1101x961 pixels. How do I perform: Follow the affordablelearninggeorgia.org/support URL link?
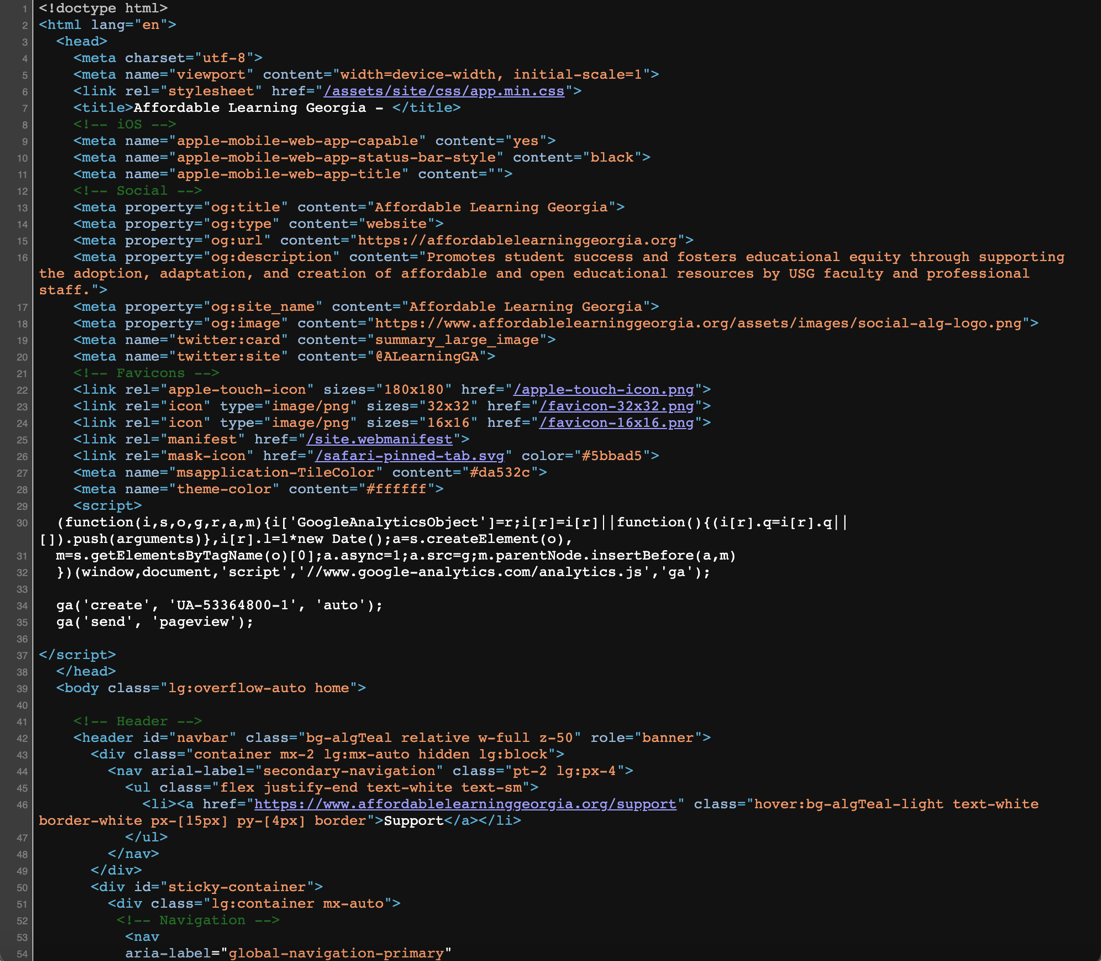tap(465, 804)
